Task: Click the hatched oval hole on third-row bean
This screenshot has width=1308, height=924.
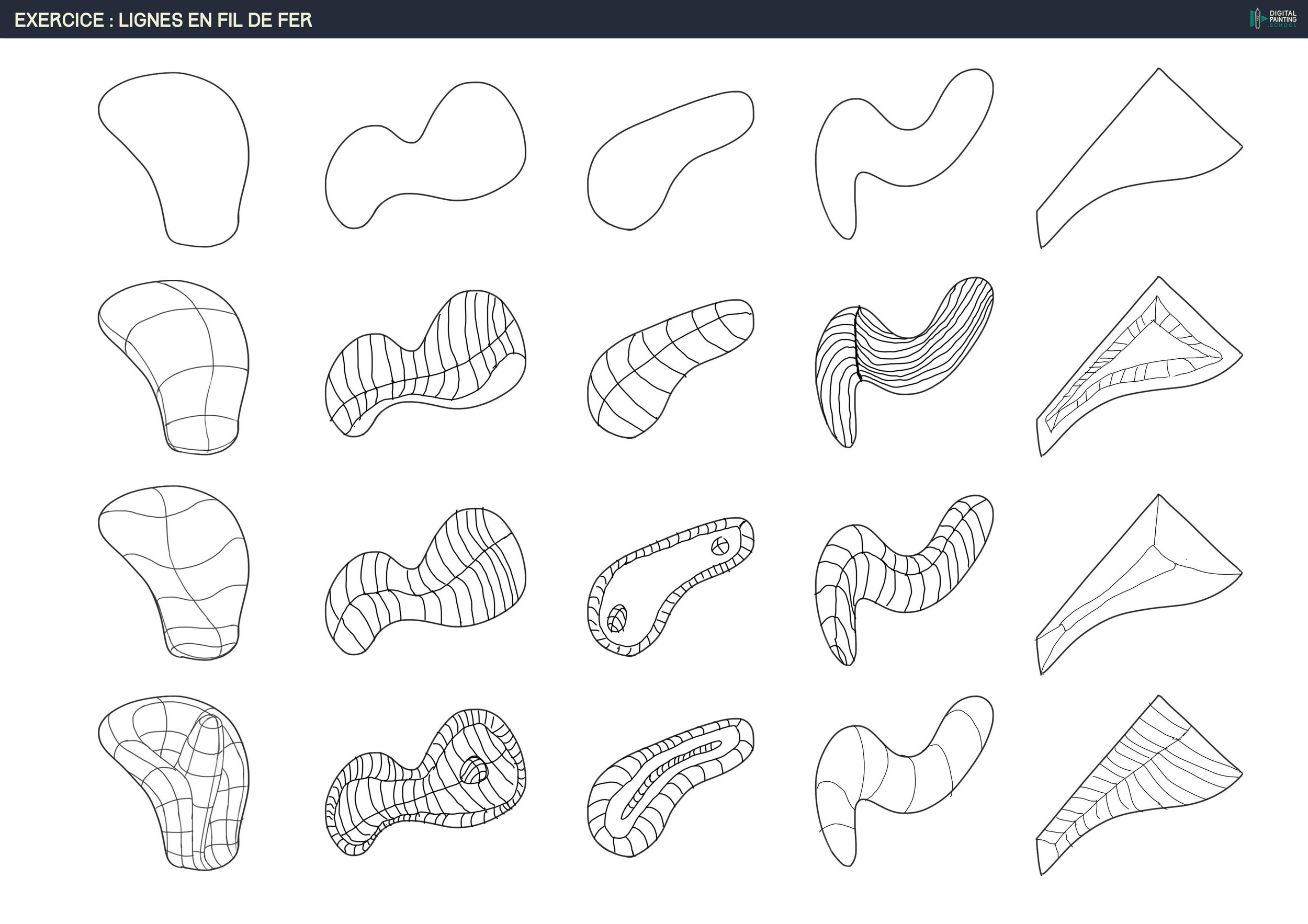Action: point(617,619)
